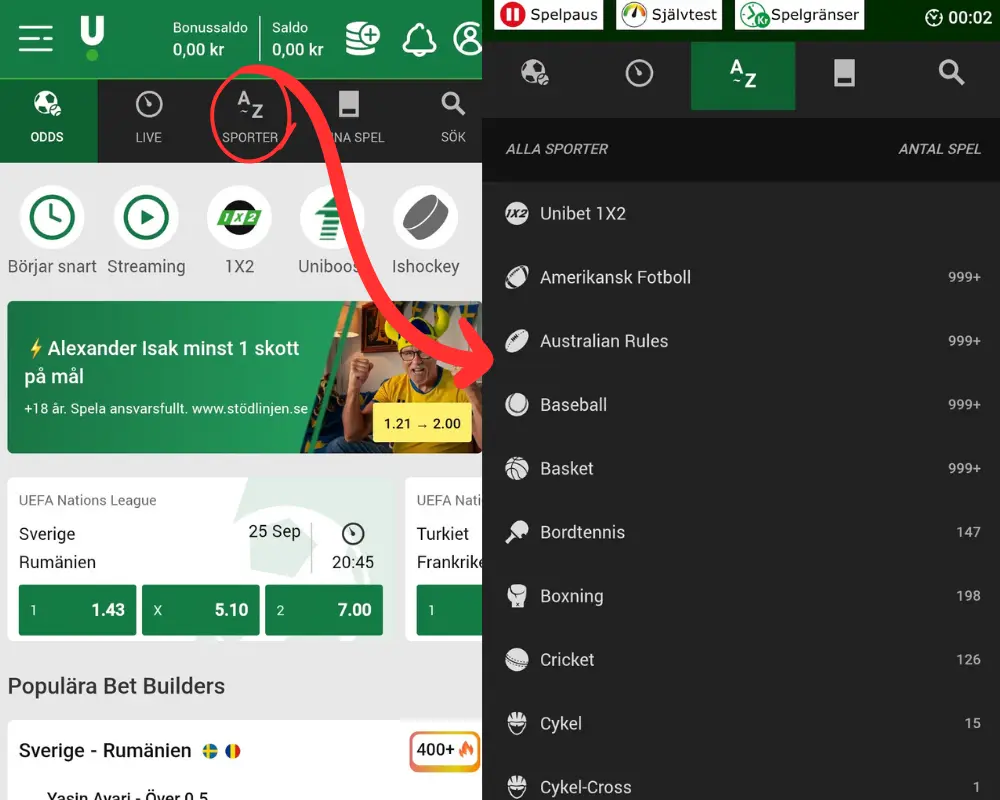Open user profile icon
This screenshot has height=800, width=1000.
click(x=468, y=38)
